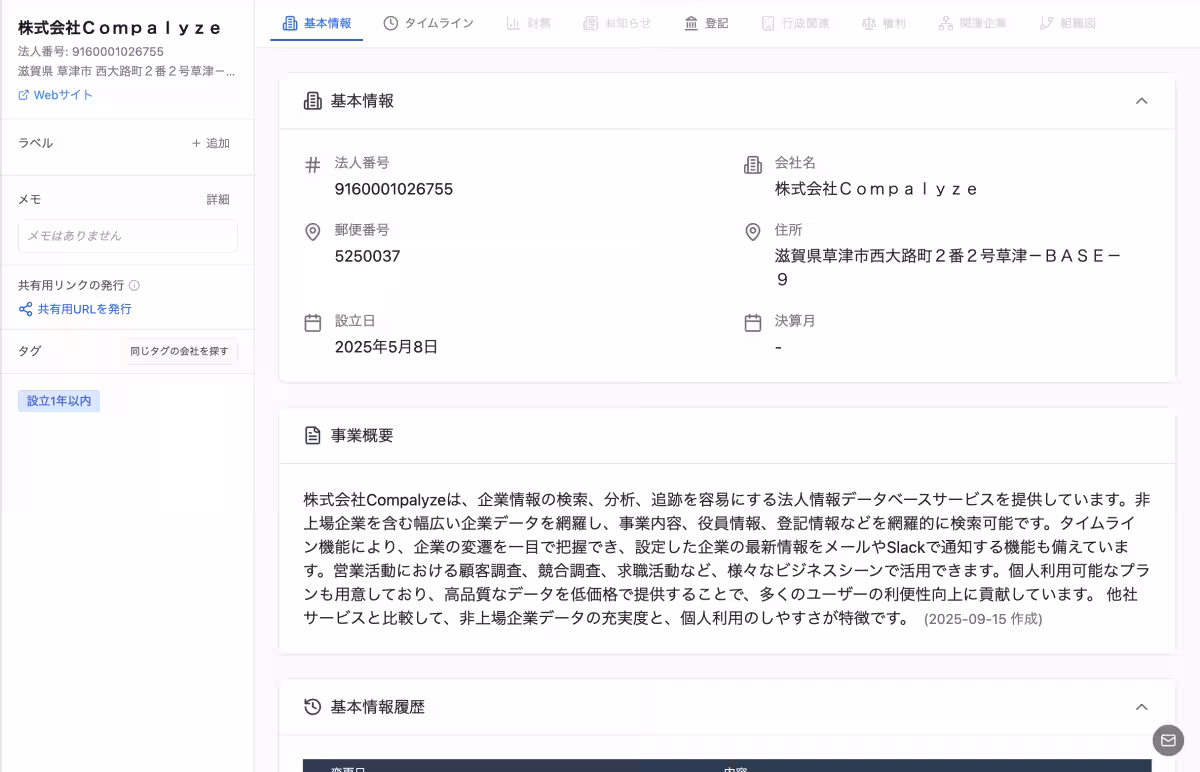The width and height of the screenshot is (1200, 772).
Task: Click the share icon beside 共有用URLを発行
Action: coord(24,309)
